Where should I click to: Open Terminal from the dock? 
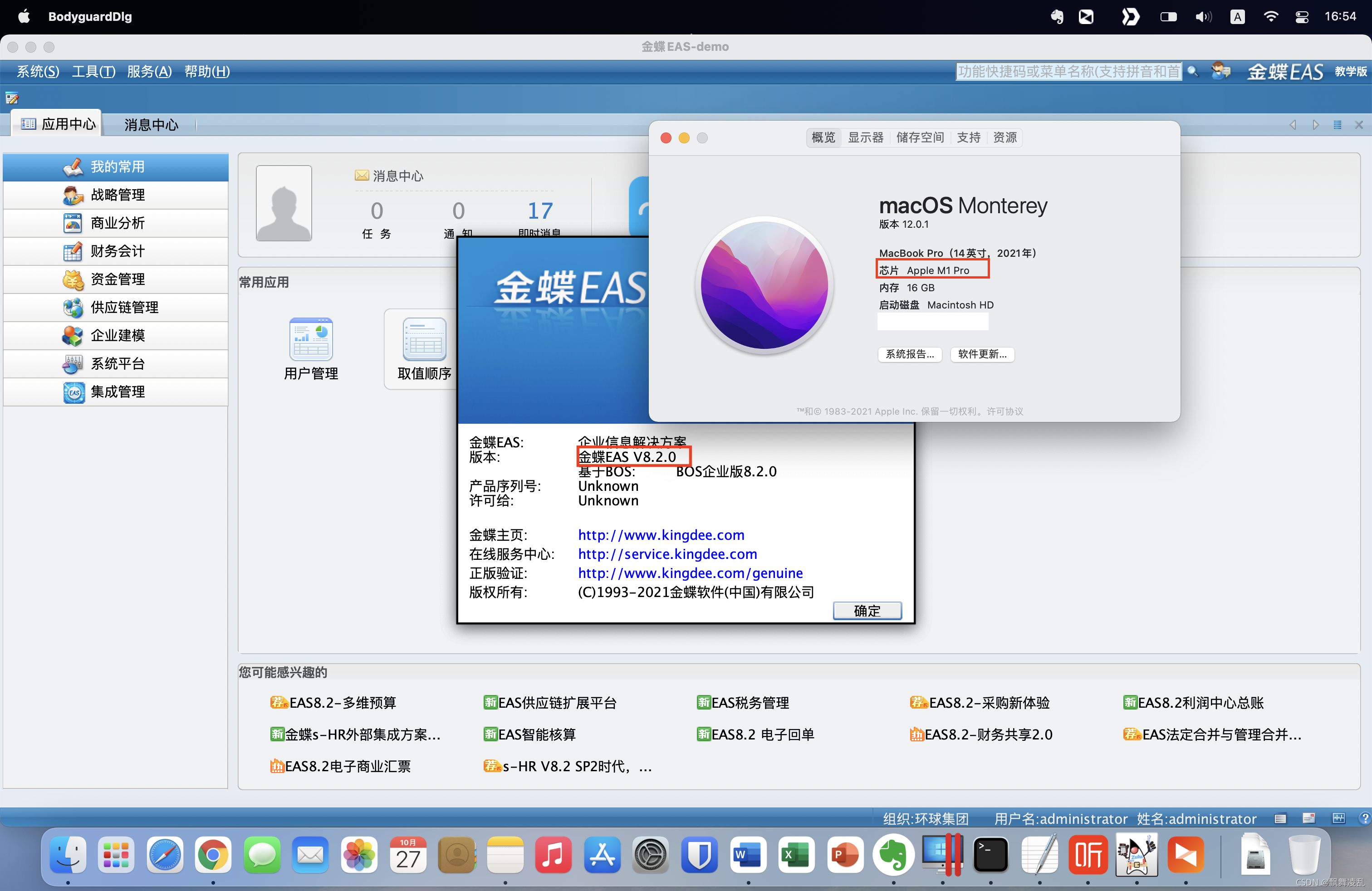(x=990, y=854)
